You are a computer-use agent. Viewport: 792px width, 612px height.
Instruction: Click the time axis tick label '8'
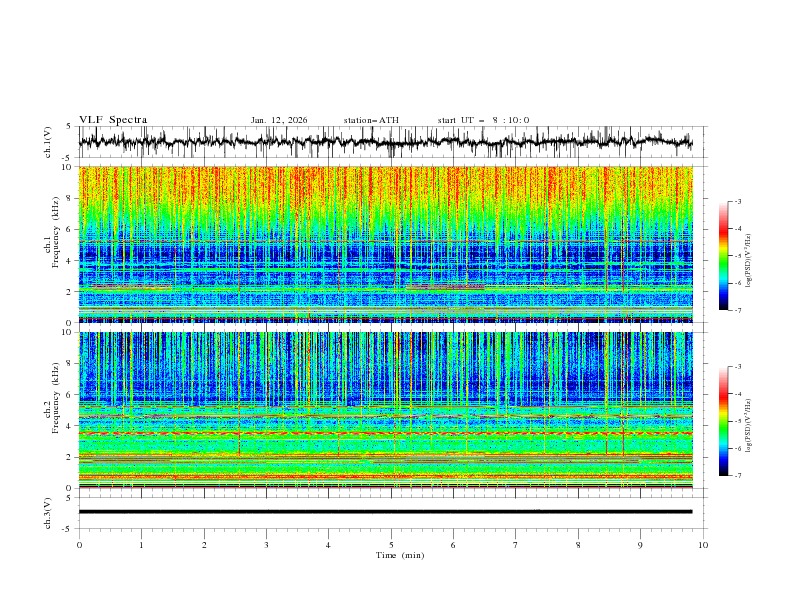(x=578, y=545)
